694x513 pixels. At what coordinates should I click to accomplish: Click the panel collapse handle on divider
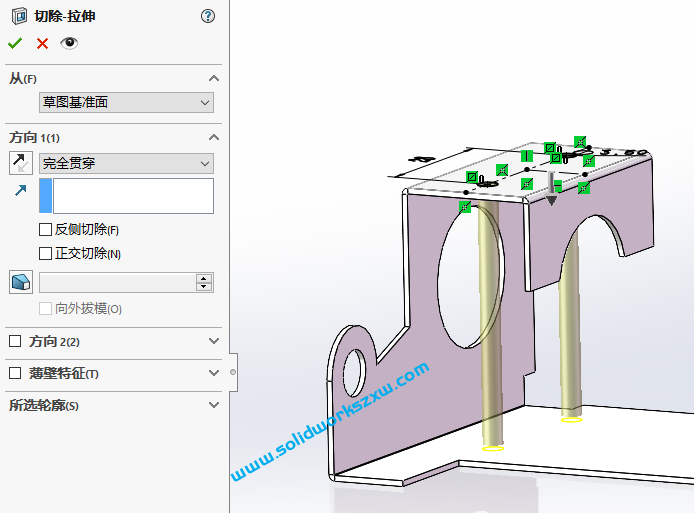(x=233, y=372)
